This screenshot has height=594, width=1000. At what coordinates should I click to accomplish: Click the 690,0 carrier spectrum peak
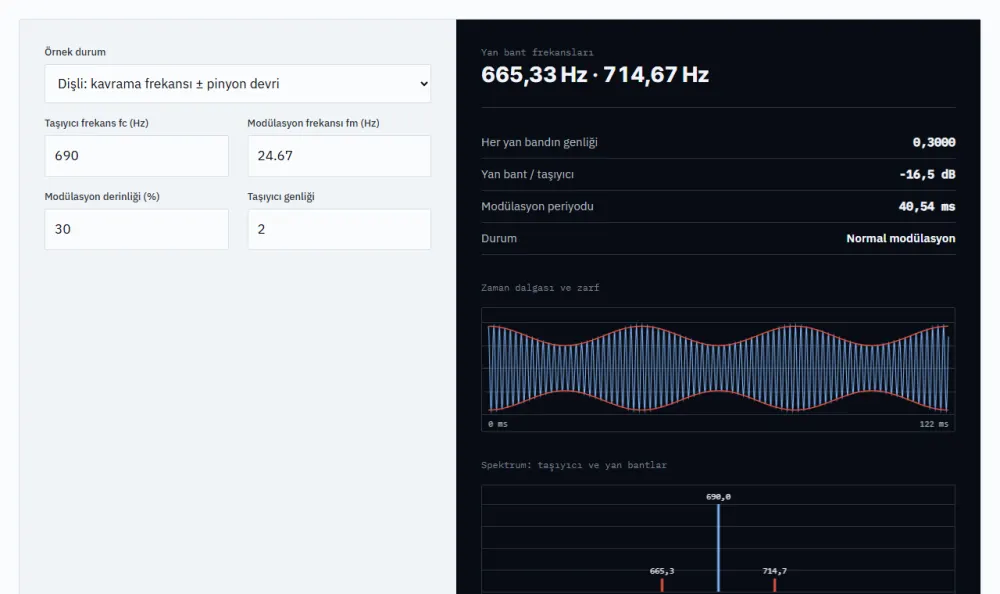pyautogui.click(x=718, y=547)
